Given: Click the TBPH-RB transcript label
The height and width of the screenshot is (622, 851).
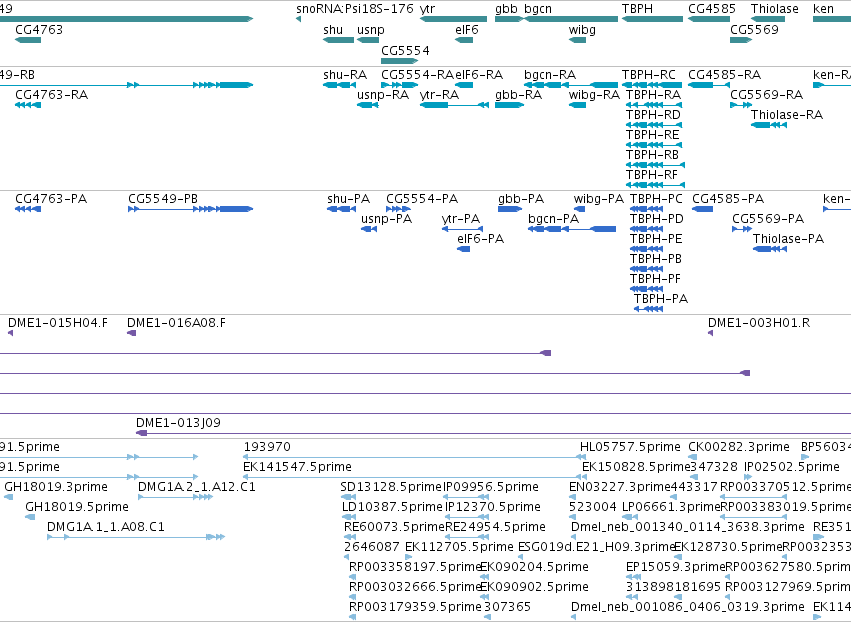Looking at the screenshot, I should [x=652, y=155].
